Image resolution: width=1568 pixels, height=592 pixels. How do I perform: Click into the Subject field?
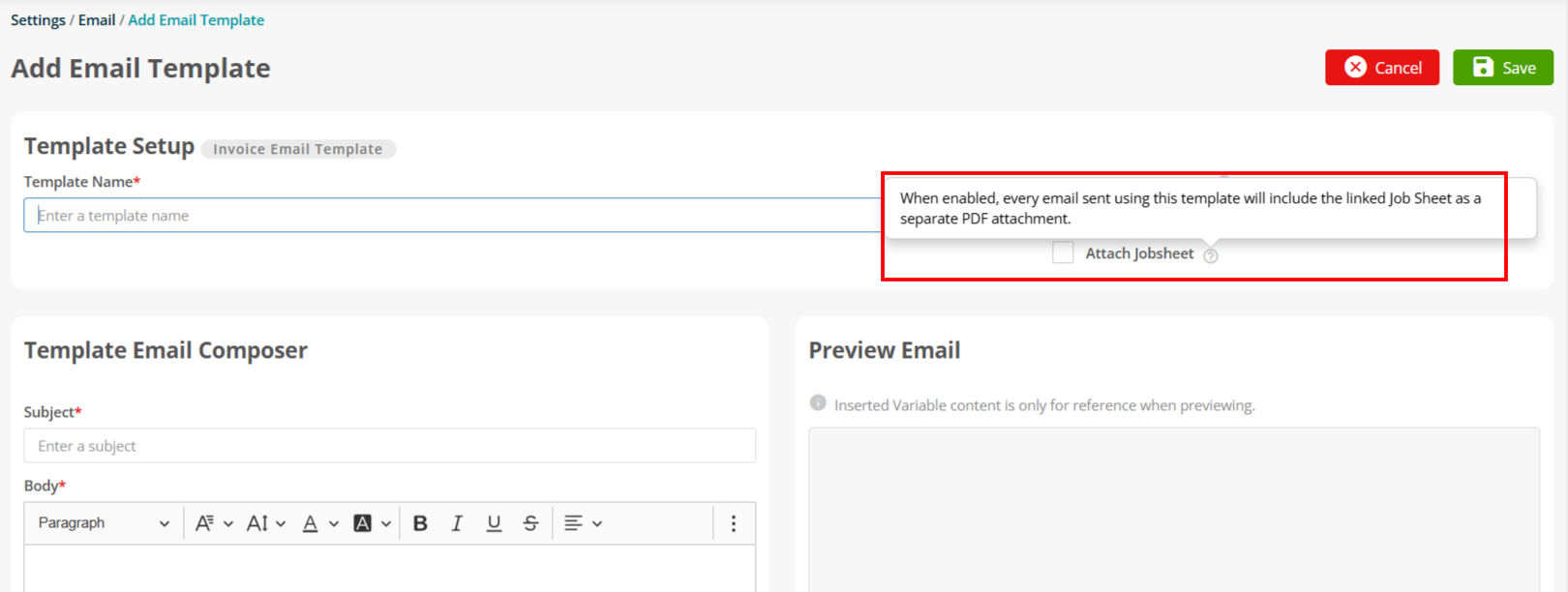click(x=389, y=445)
